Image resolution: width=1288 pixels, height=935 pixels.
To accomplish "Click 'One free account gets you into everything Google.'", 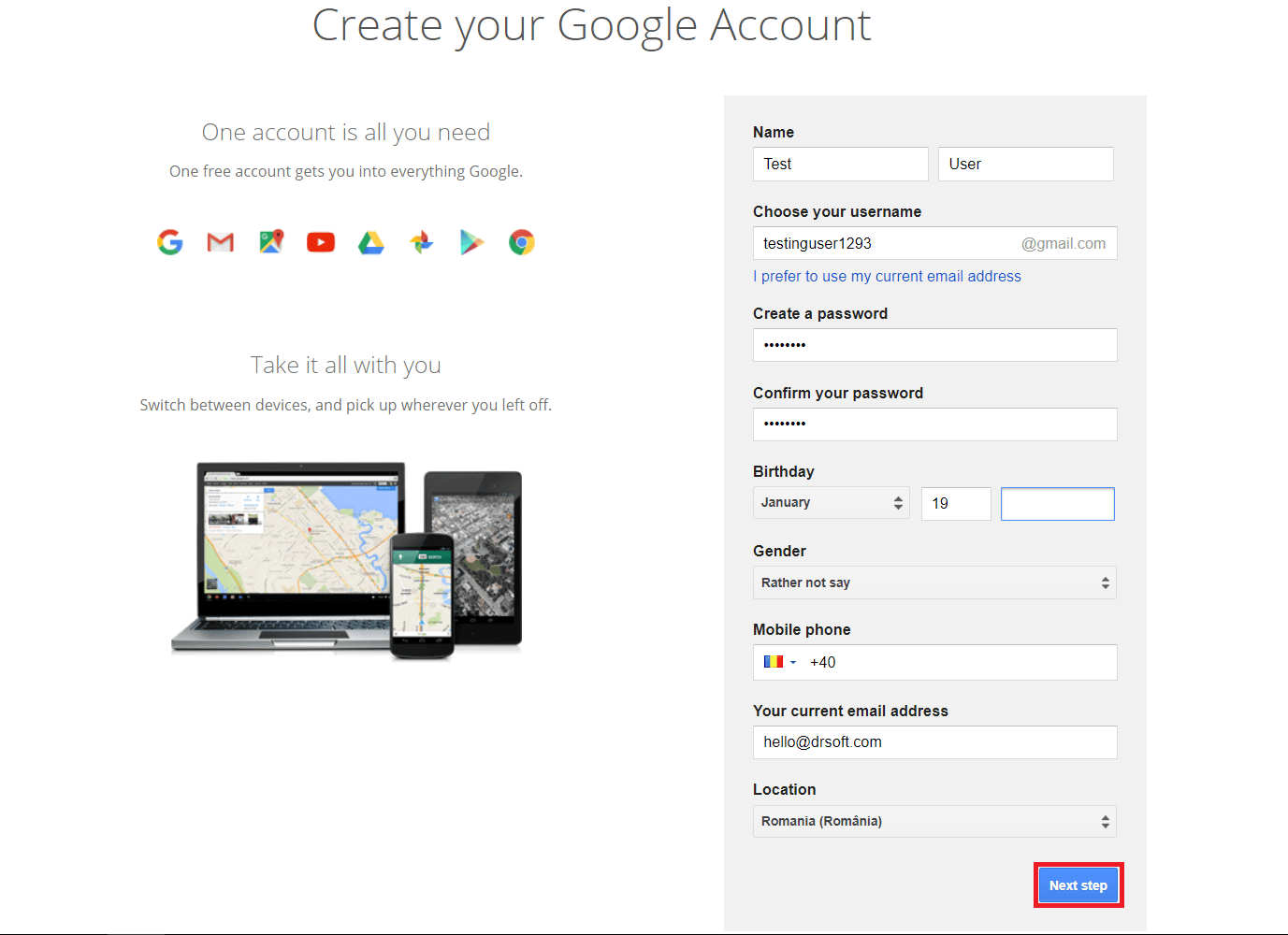I will [x=346, y=172].
